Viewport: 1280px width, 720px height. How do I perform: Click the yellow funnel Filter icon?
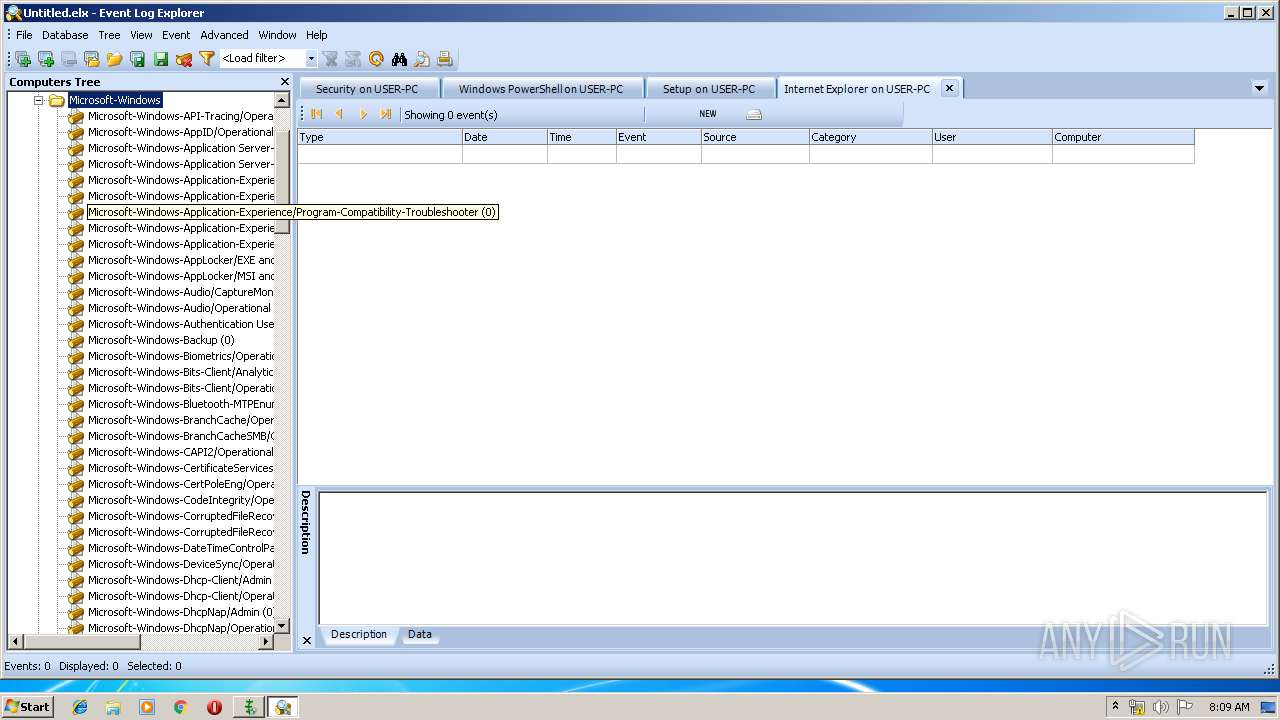207,59
